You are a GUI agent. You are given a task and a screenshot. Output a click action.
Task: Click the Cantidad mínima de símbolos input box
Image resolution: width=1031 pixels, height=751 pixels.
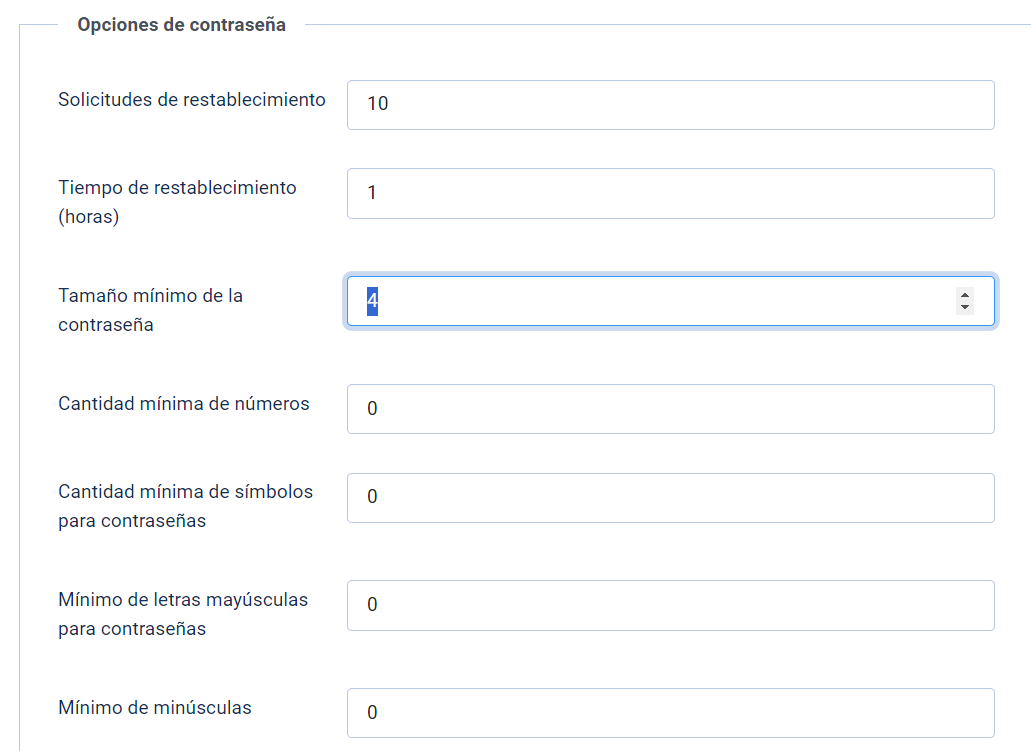[671, 498]
